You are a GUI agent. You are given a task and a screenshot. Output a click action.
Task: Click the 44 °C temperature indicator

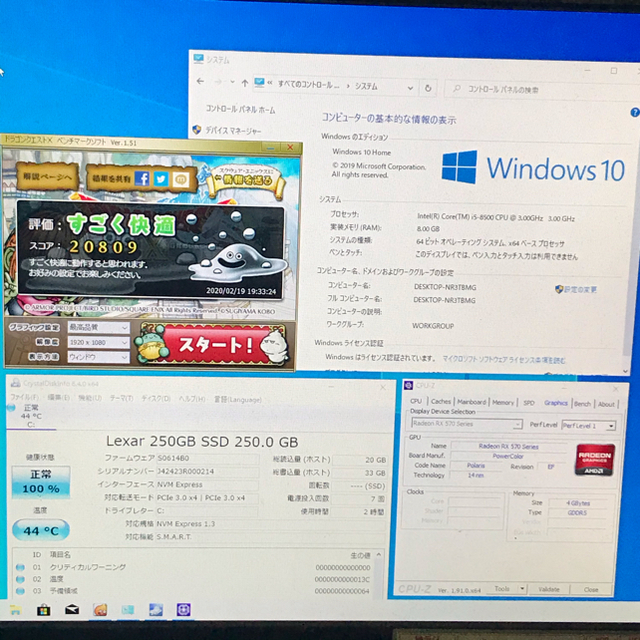coord(41,530)
